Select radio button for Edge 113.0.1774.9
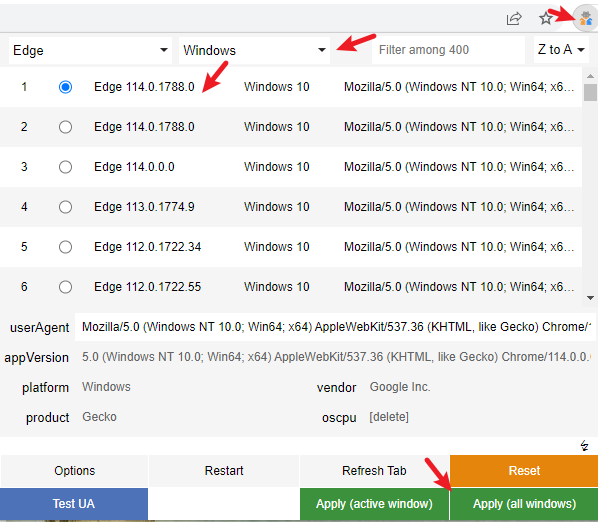The height and width of the screenshot is (522, 598). point(65,207)
